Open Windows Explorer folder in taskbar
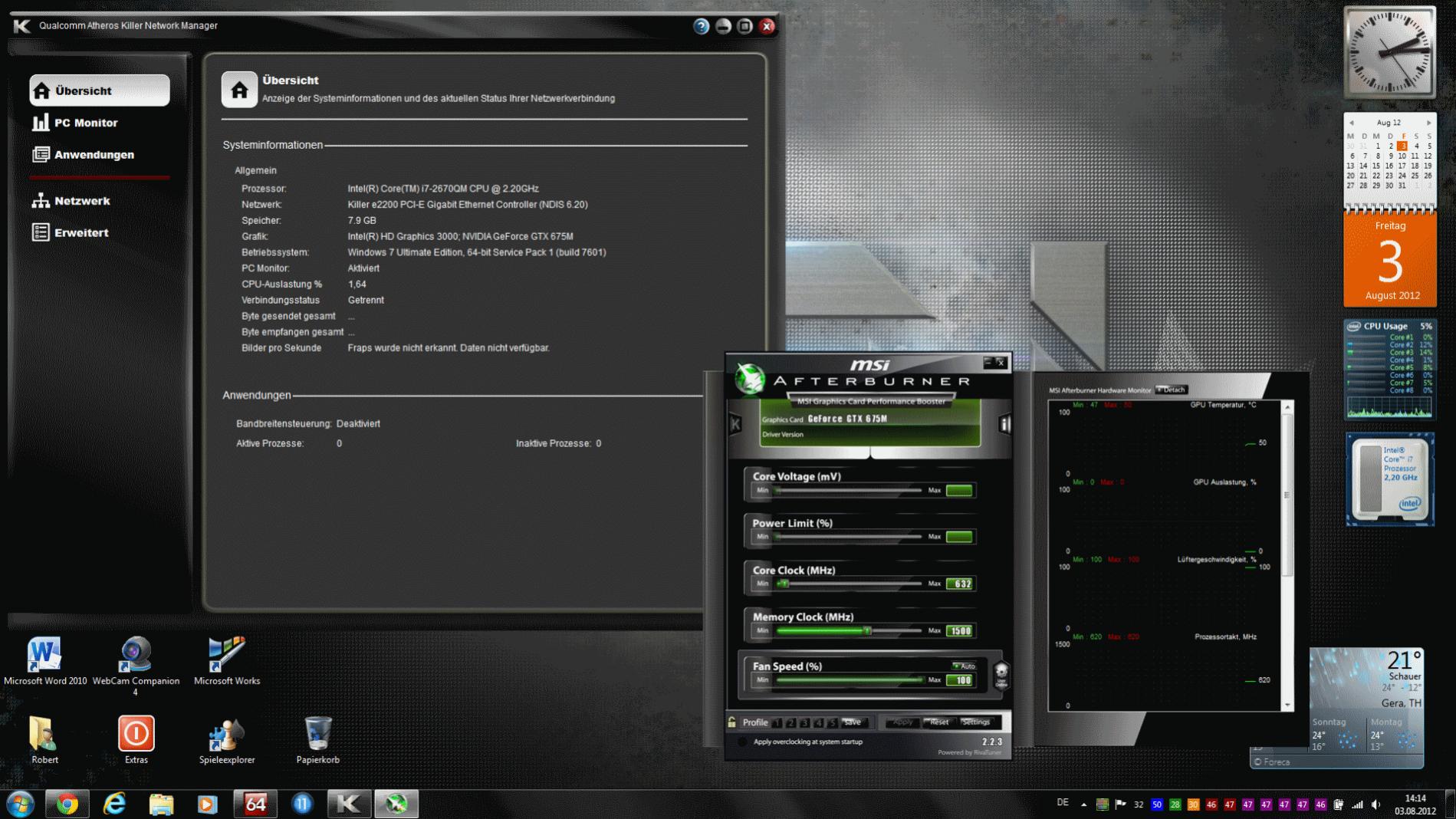Image resolution: width=1456 pixels, height=819 pixels. (x=161, y=804)
